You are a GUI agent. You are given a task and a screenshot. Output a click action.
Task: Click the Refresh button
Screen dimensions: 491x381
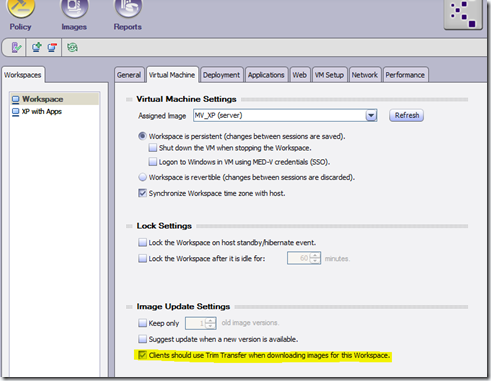tap(407, 116)
